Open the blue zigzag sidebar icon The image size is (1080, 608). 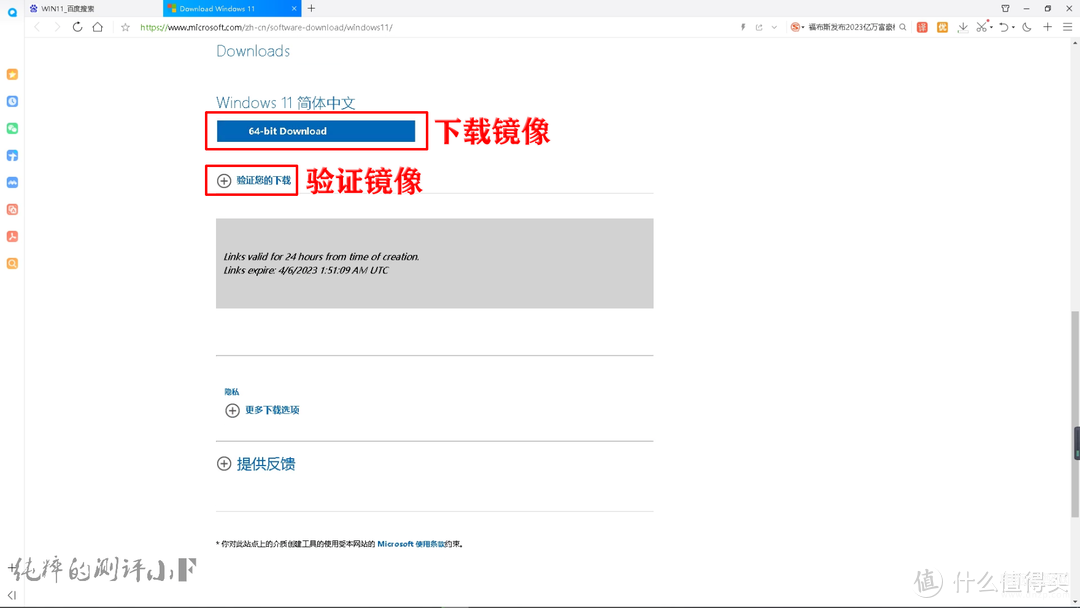pyautogui.click(x=12, y=182)
